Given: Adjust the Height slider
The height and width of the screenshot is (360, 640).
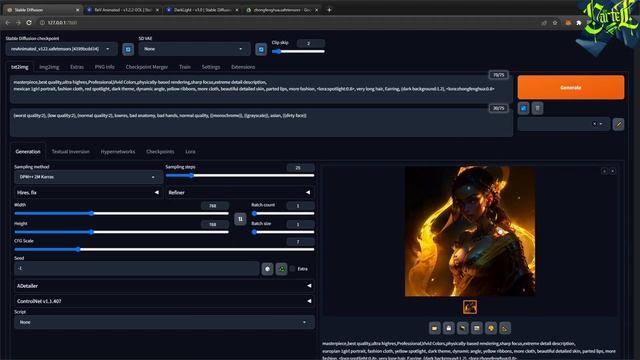Looking at the screenshot, I should (x=122, y=232).
